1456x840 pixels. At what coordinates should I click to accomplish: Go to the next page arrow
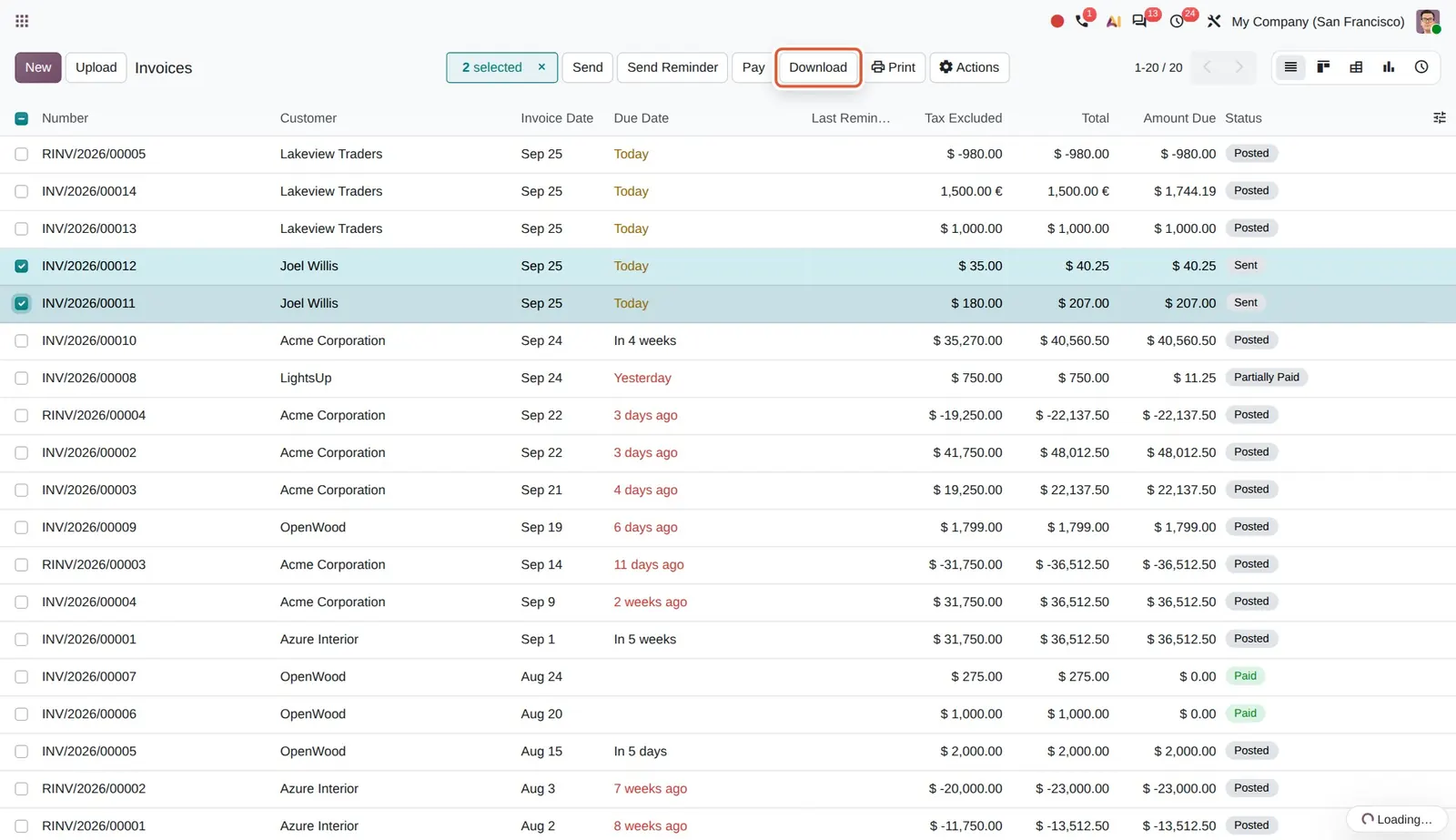[x=1239, y=67]
